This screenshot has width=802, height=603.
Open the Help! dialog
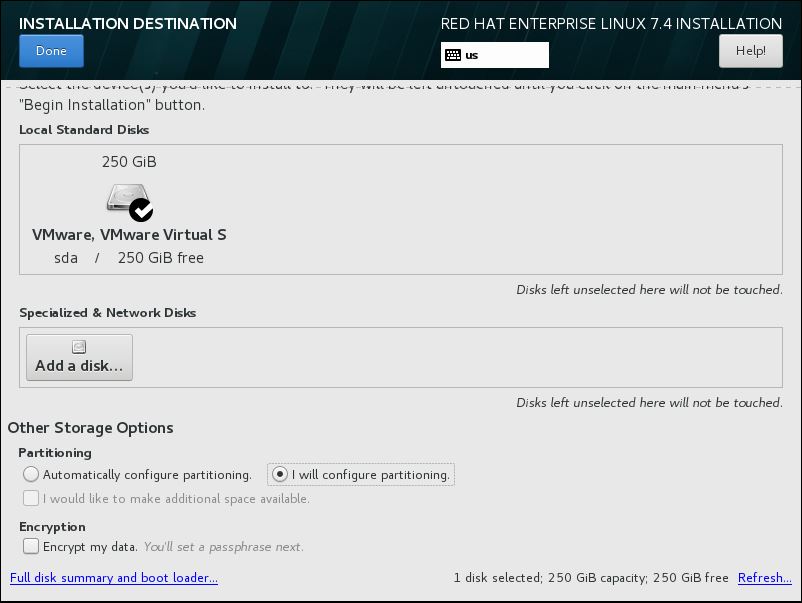coord(750,51)
